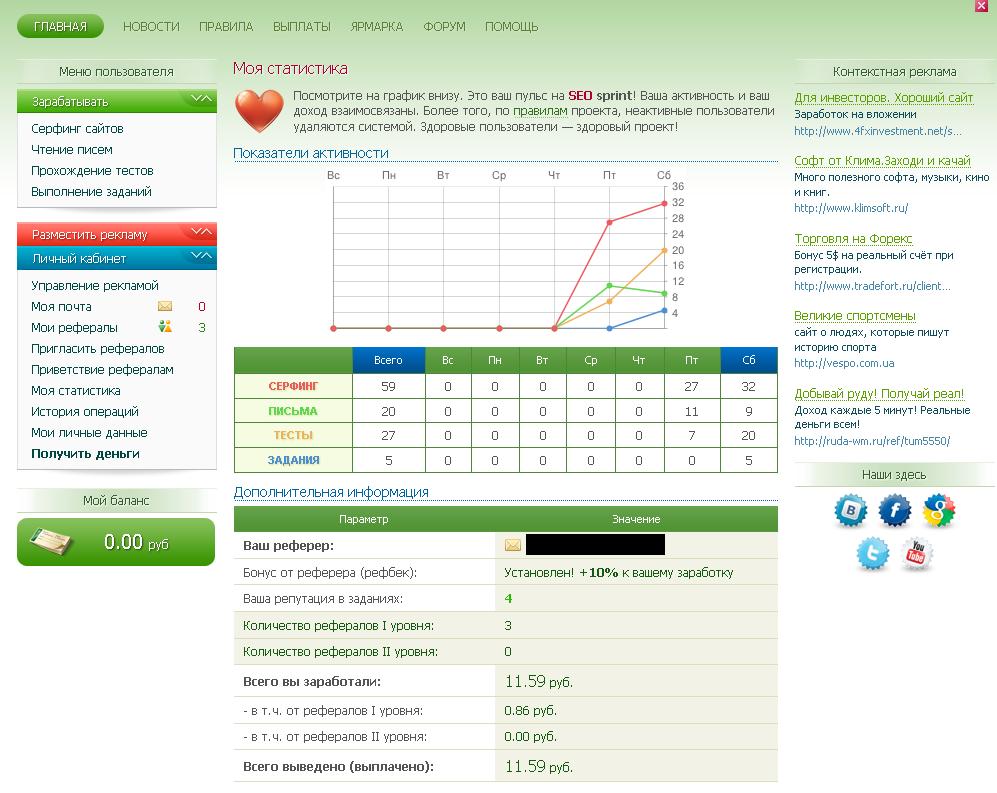The height and width of the screenshot is (793, 997).
Task: Go to the ГЛАВНАЯ tab
Action: 60,26
